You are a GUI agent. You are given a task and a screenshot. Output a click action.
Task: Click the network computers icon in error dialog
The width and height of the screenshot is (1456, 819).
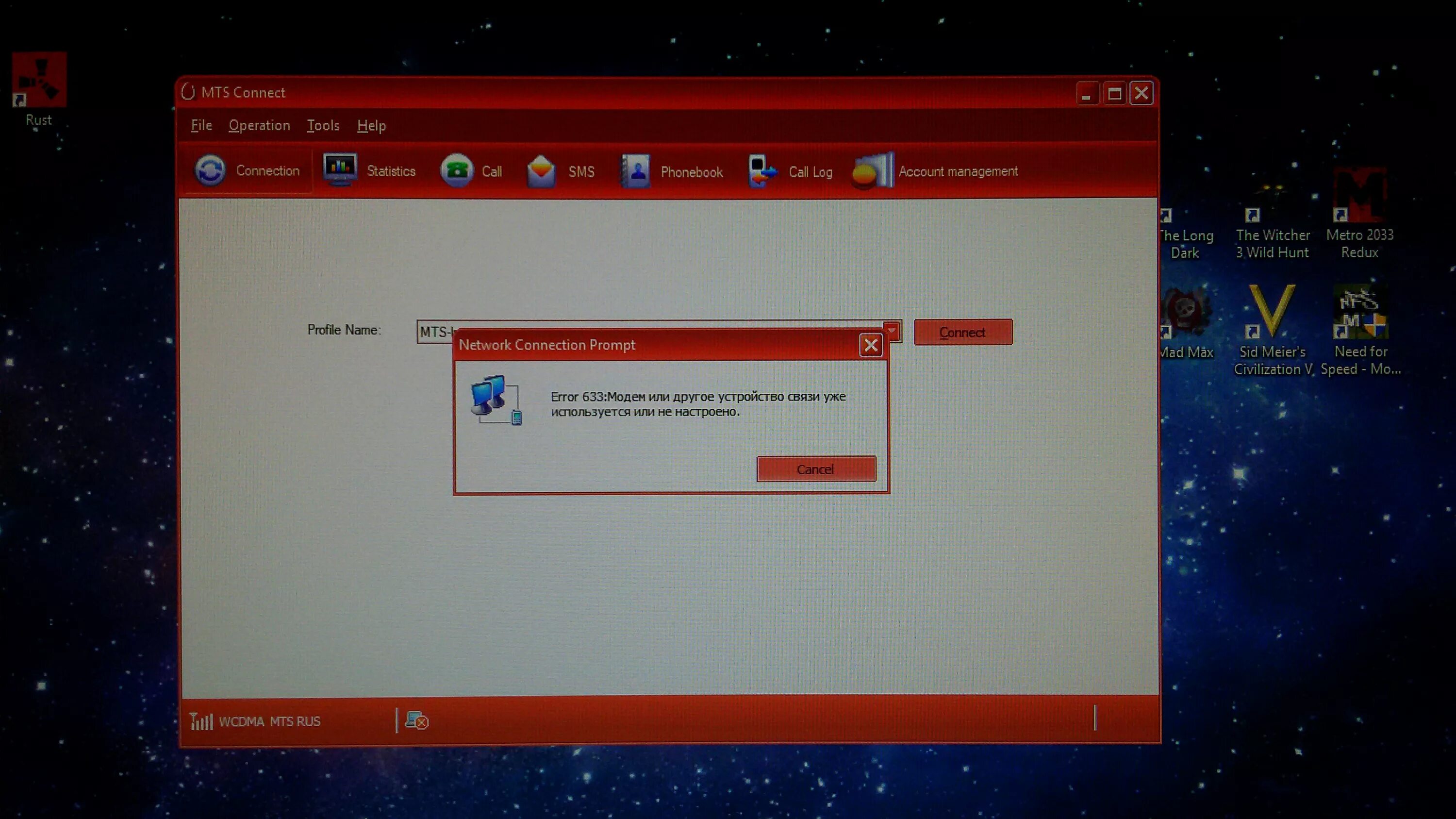click(496, 399)
